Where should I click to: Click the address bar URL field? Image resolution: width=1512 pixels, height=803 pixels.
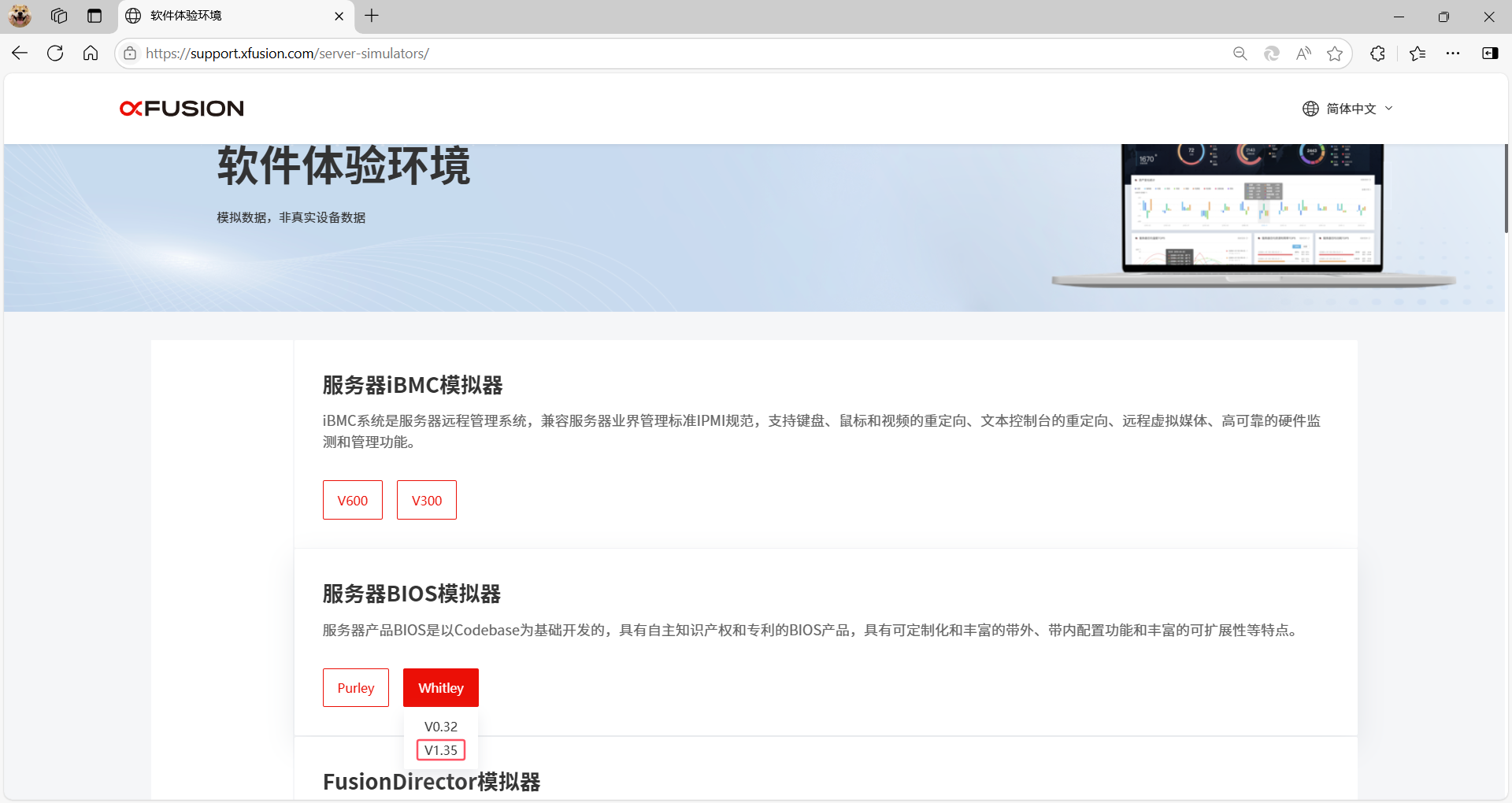(677, 53)
